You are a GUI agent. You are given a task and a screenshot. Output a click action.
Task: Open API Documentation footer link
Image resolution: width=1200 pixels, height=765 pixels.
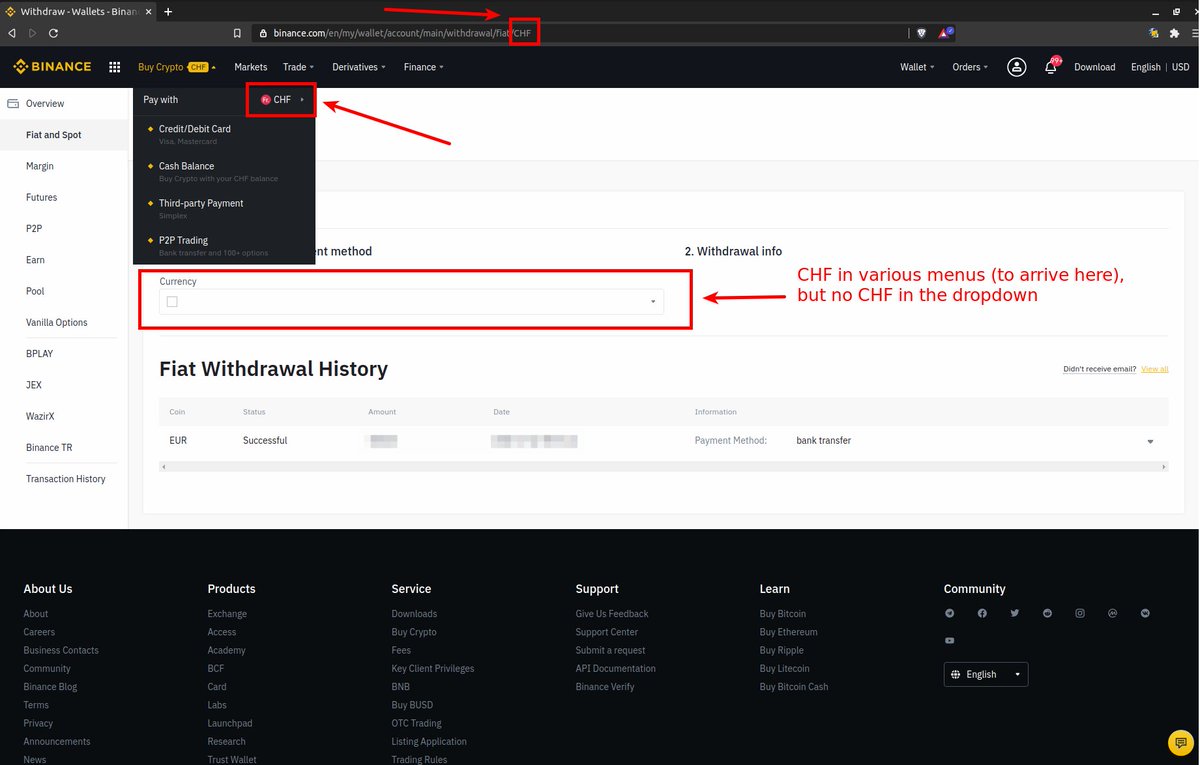coord(616,669)
